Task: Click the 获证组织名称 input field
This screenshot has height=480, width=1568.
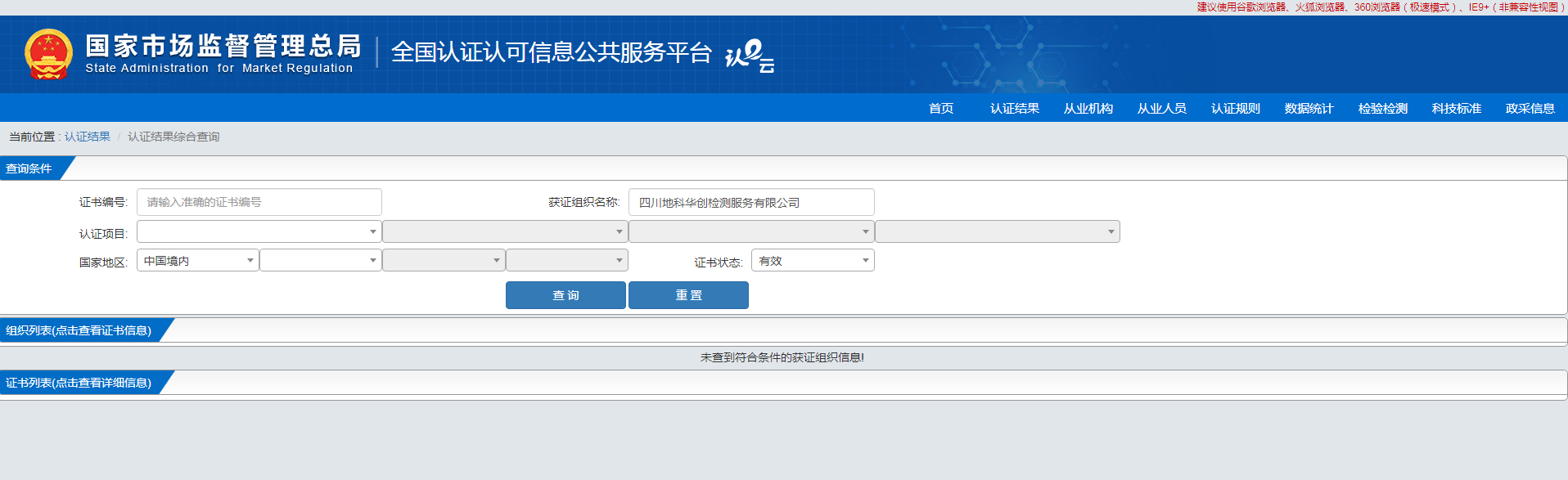Action: click(751, 202)
